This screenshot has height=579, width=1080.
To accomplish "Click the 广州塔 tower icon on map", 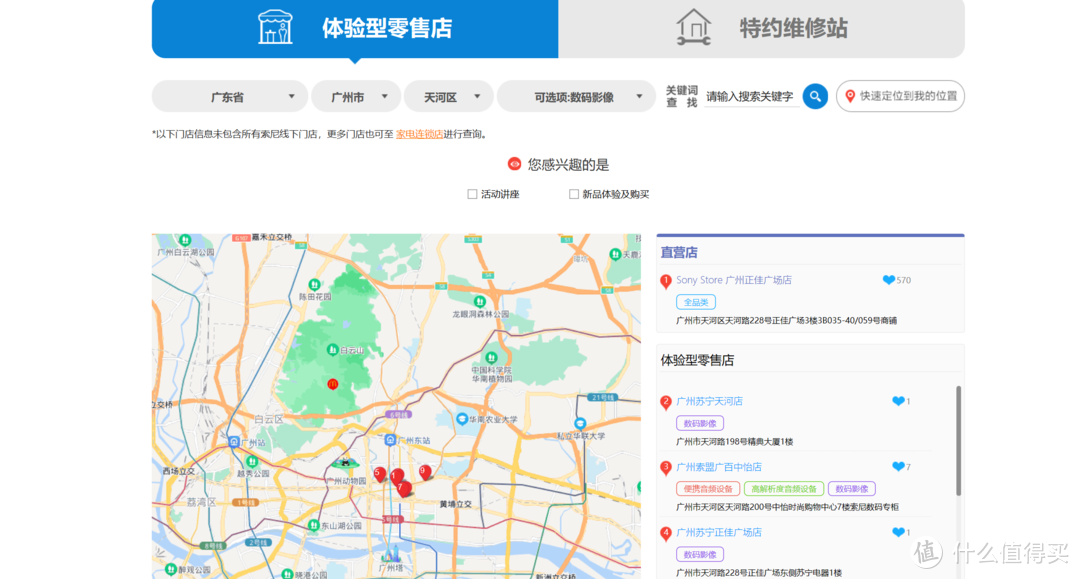I will [391, 553].
